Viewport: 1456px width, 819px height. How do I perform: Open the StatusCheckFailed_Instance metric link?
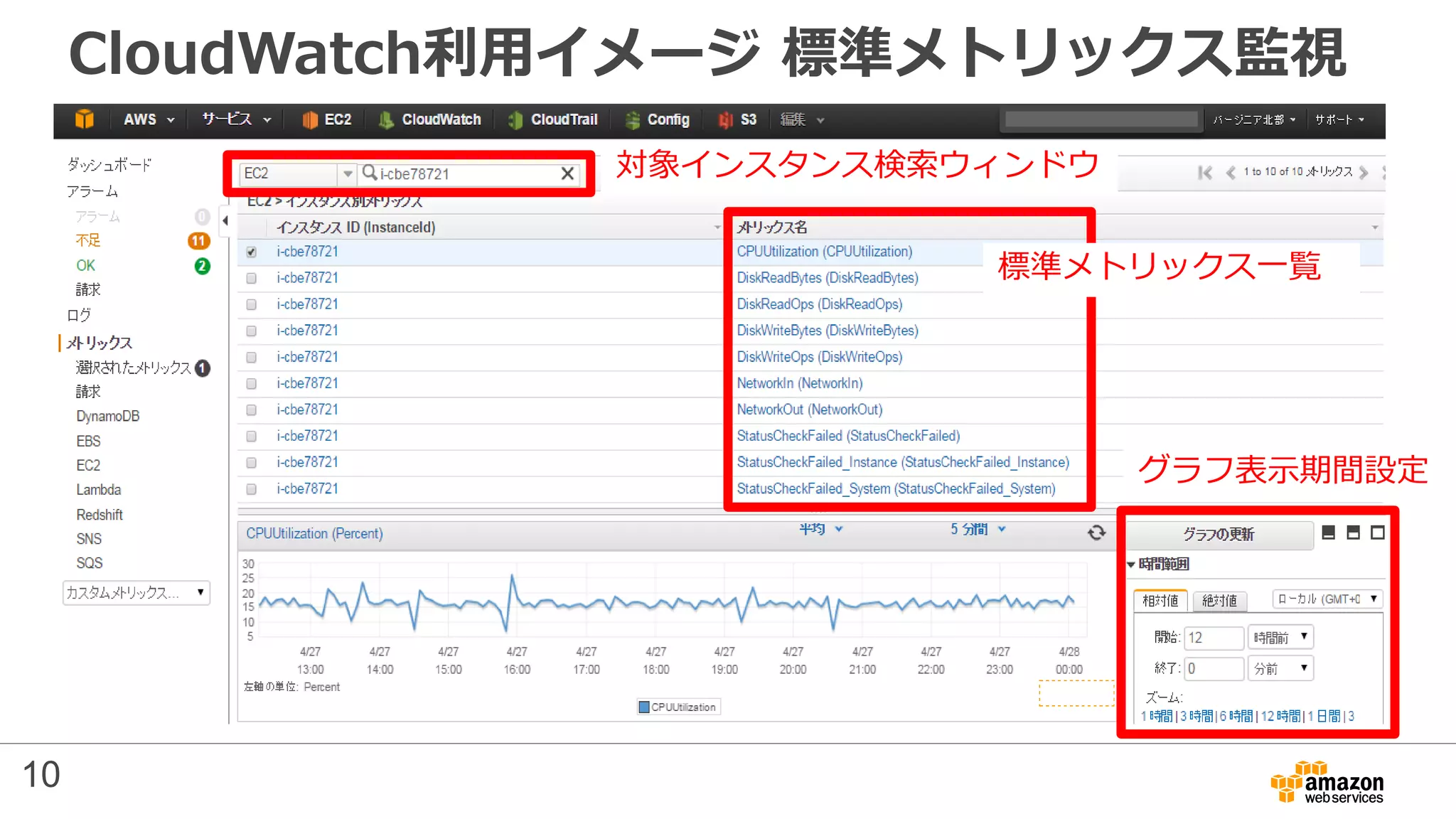pyautogui.click(x=903, y=462)
